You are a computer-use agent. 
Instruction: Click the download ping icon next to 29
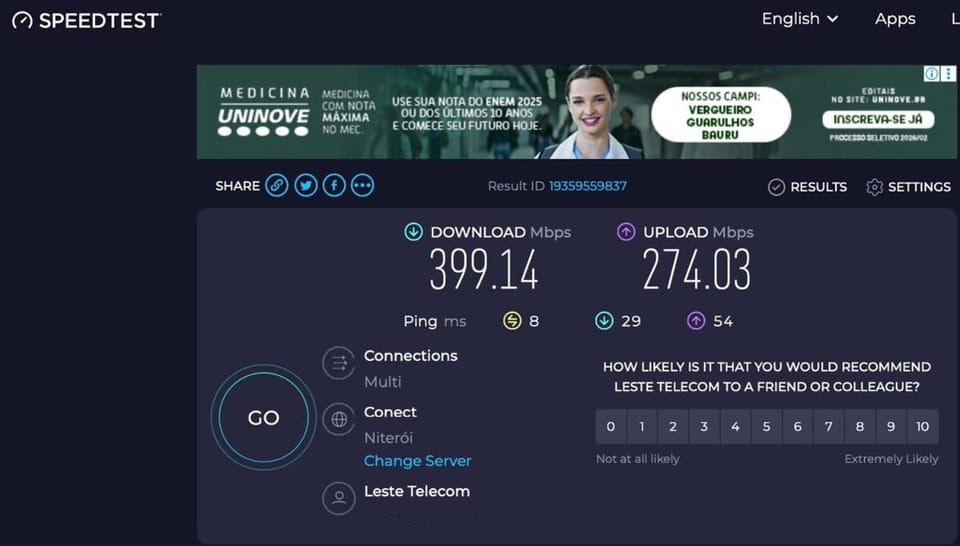pos(604,321)
